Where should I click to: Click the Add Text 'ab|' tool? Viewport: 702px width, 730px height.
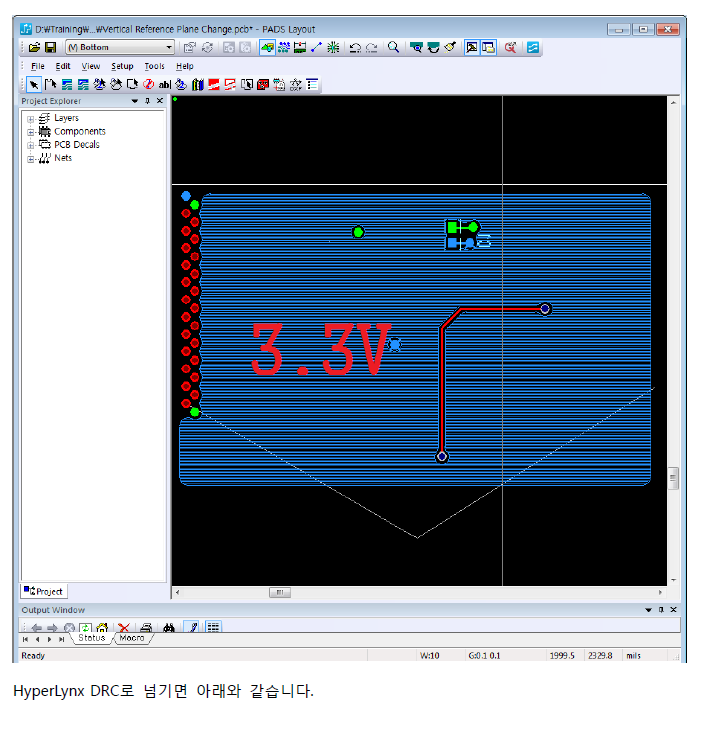[165, 84]
